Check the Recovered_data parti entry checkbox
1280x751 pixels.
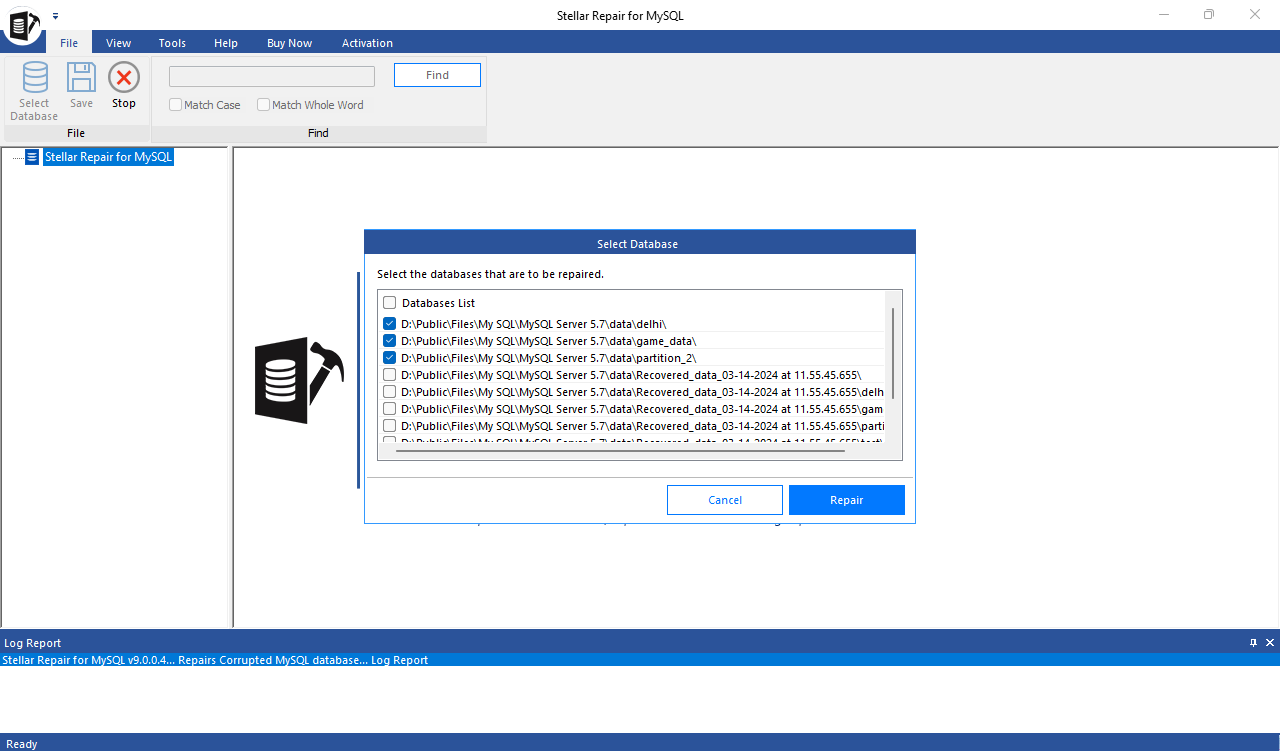(x=390, y=426)
